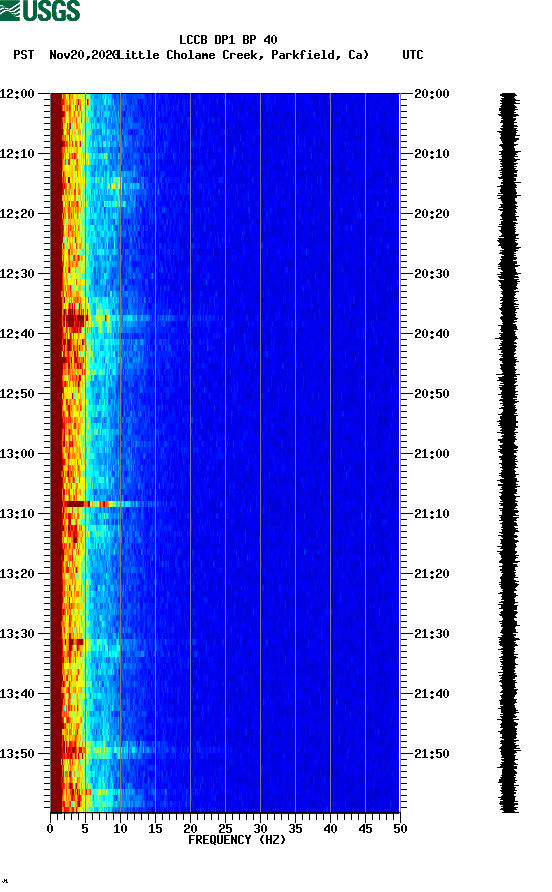Click the 13:50 PST time label
This screenshot has width=552, height=892.
pyautogui.click(x=18, y=754)
